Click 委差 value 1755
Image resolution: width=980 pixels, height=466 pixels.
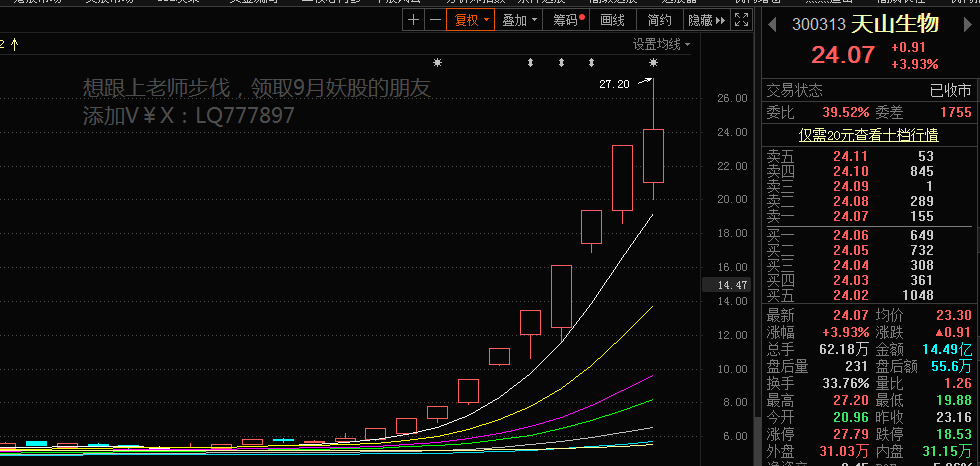pos(956,113)
